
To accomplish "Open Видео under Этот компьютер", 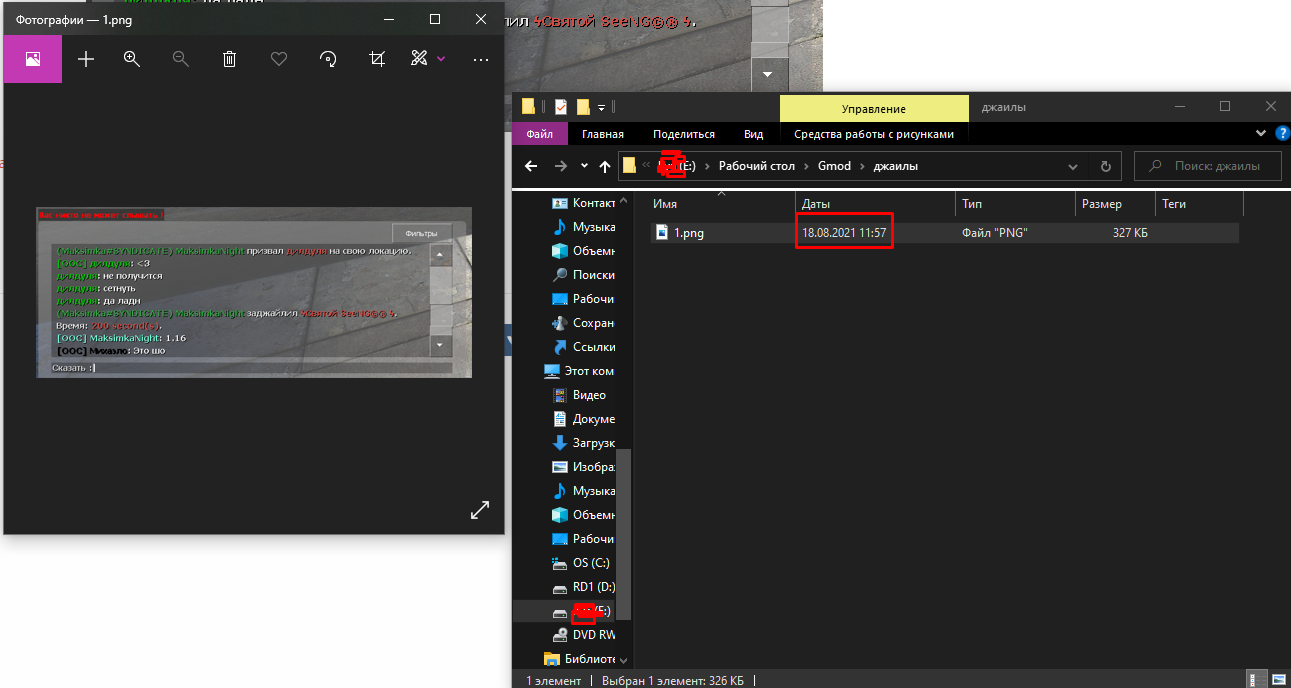I will click(x=580, y=395).
